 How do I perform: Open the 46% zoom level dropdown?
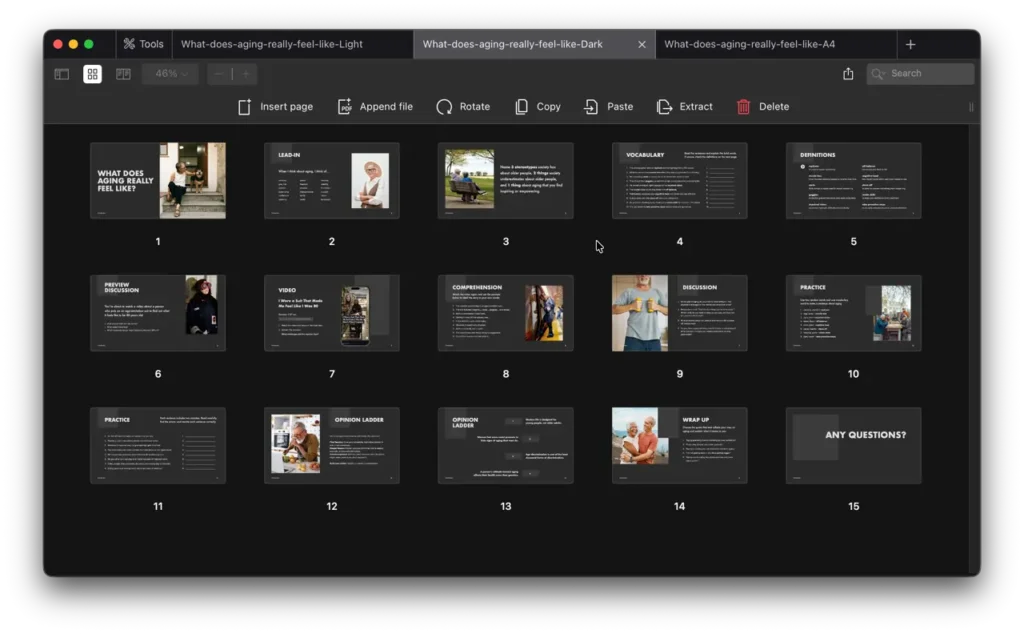pyautogui.click(x=170, y=74)
